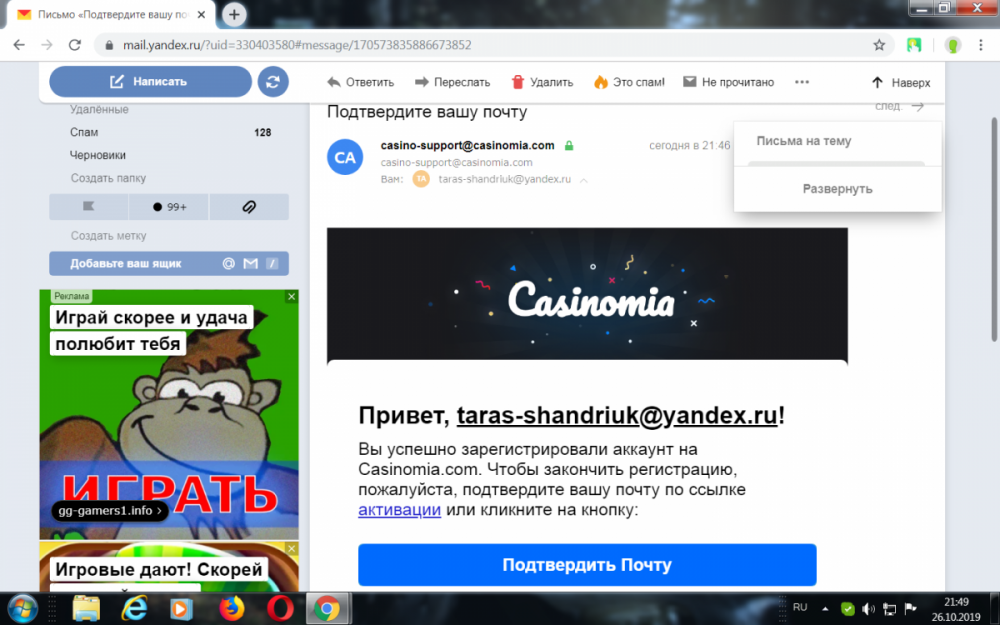Screen dimensions: 1000x625
Task: Close the monkey advertisement banner
Action: [292, 296]
